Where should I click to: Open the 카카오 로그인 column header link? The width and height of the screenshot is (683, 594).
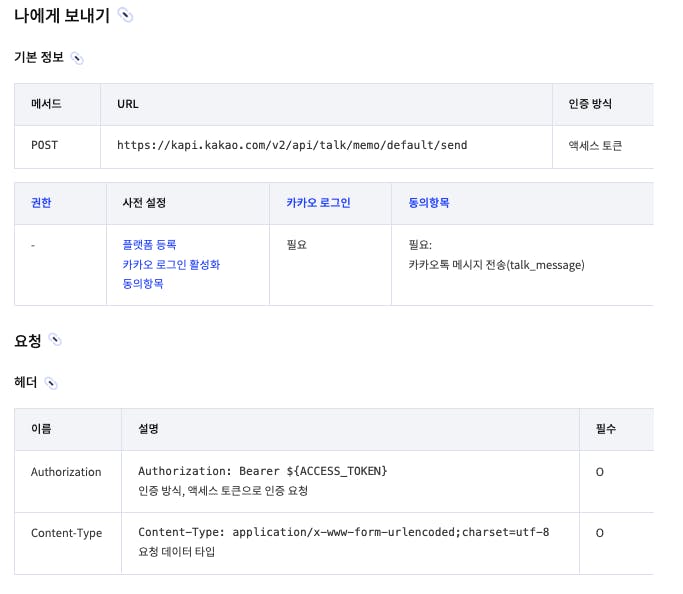[317, 202]
